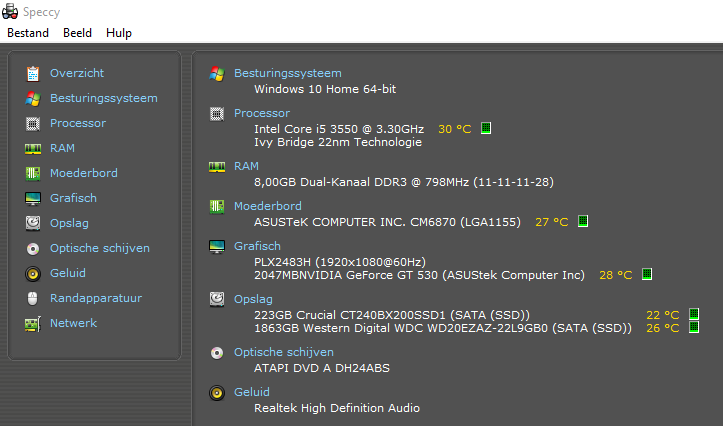Open the Beeld menu

tap(77, 33)
